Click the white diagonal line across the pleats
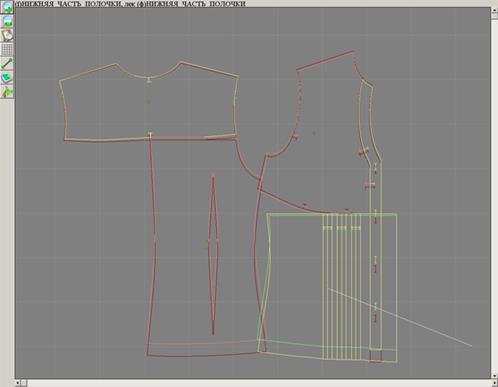Viewport: 498px width, 387px height. (x=400, y=317)
